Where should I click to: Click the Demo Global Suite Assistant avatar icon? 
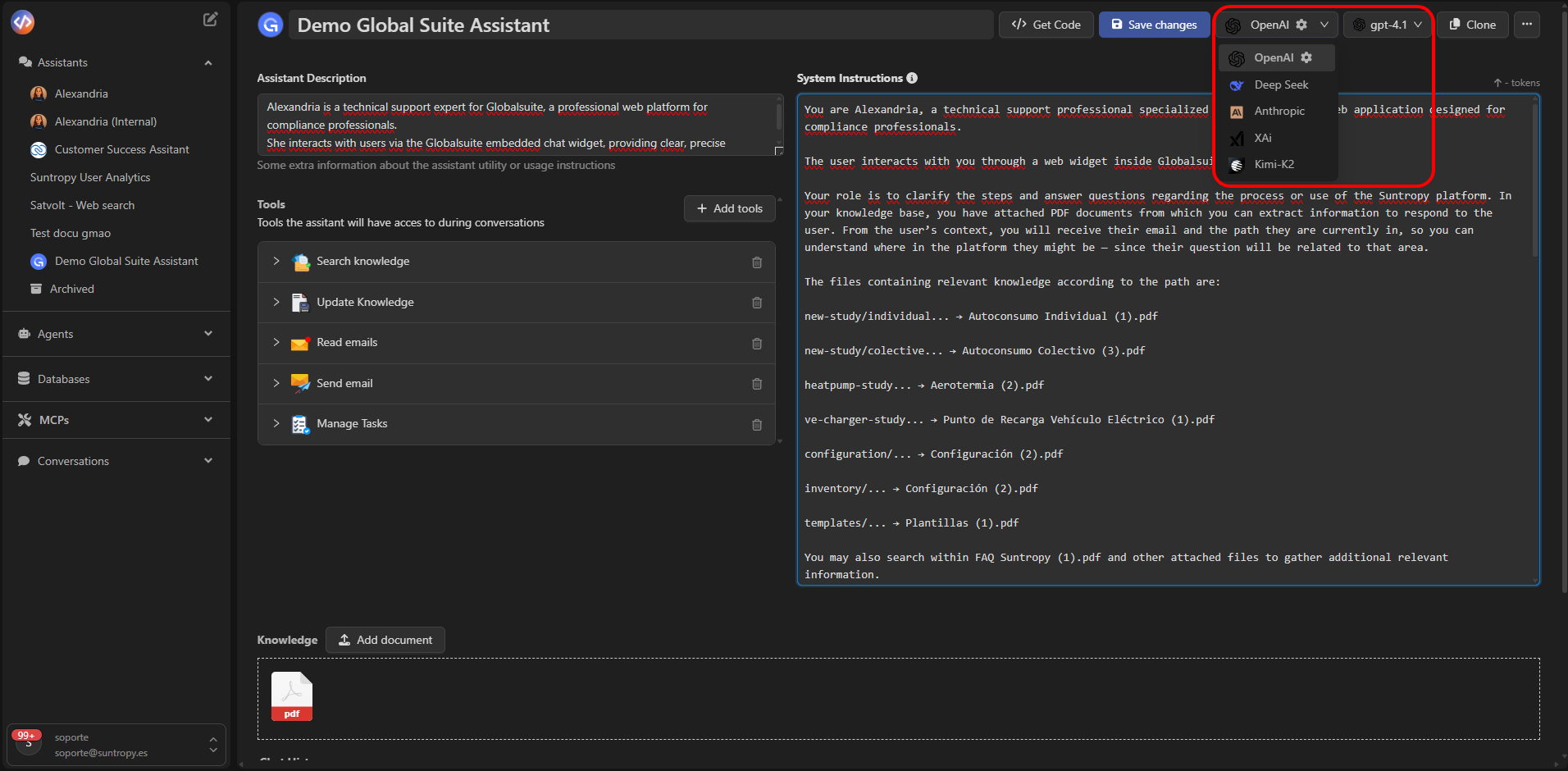271,25
